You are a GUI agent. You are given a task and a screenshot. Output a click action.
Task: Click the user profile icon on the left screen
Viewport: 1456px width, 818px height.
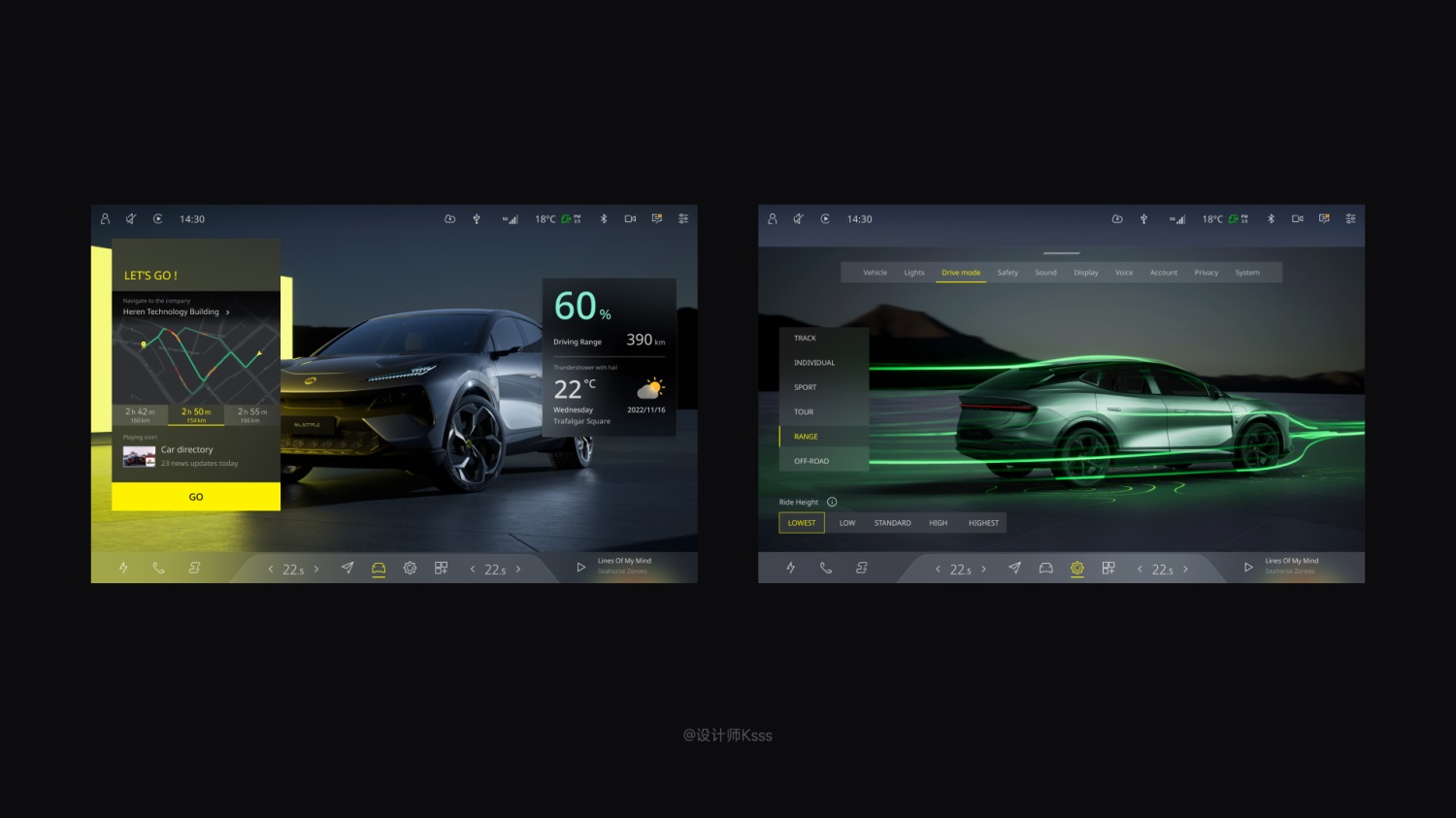pyautogui.click(x=105, y=219)
